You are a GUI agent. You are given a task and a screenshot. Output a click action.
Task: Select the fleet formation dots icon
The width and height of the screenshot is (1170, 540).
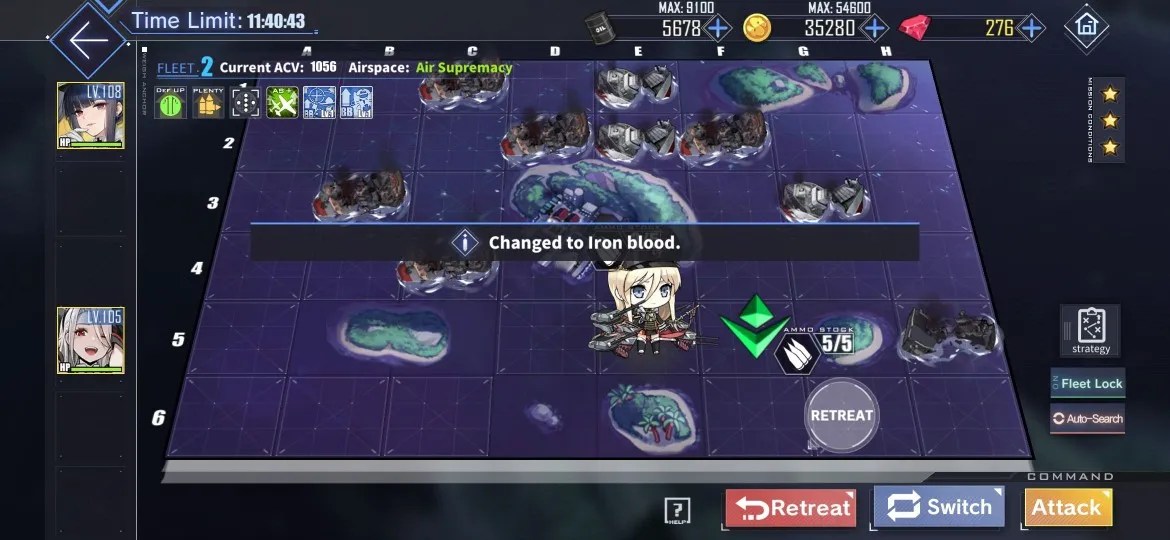tap(245, 102)
